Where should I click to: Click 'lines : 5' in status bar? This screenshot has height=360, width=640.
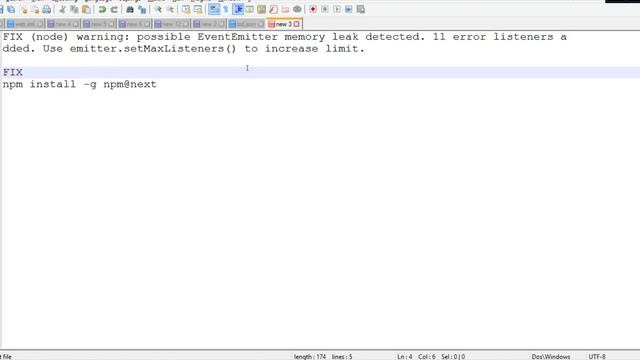pos(342,356)
